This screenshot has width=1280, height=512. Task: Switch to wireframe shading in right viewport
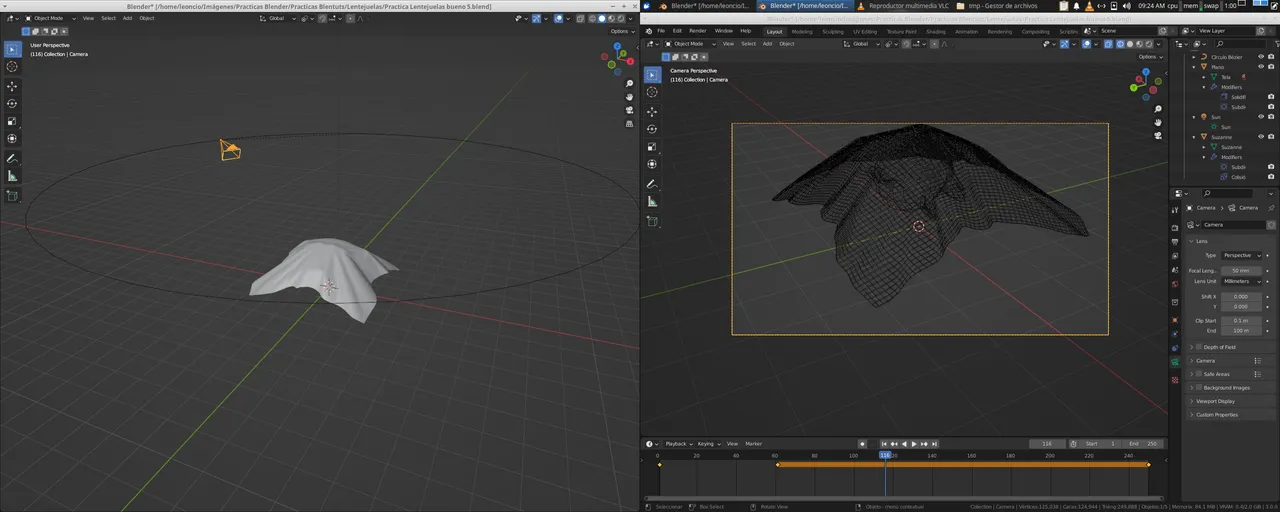click(1120, 44)
